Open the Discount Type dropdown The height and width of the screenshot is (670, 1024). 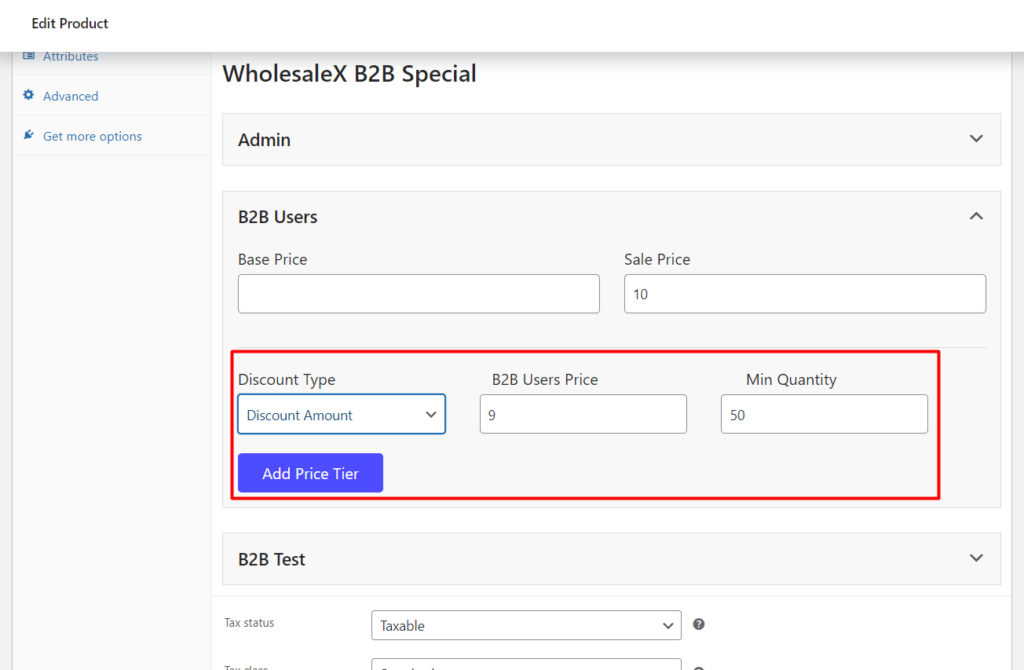[342, 414]
